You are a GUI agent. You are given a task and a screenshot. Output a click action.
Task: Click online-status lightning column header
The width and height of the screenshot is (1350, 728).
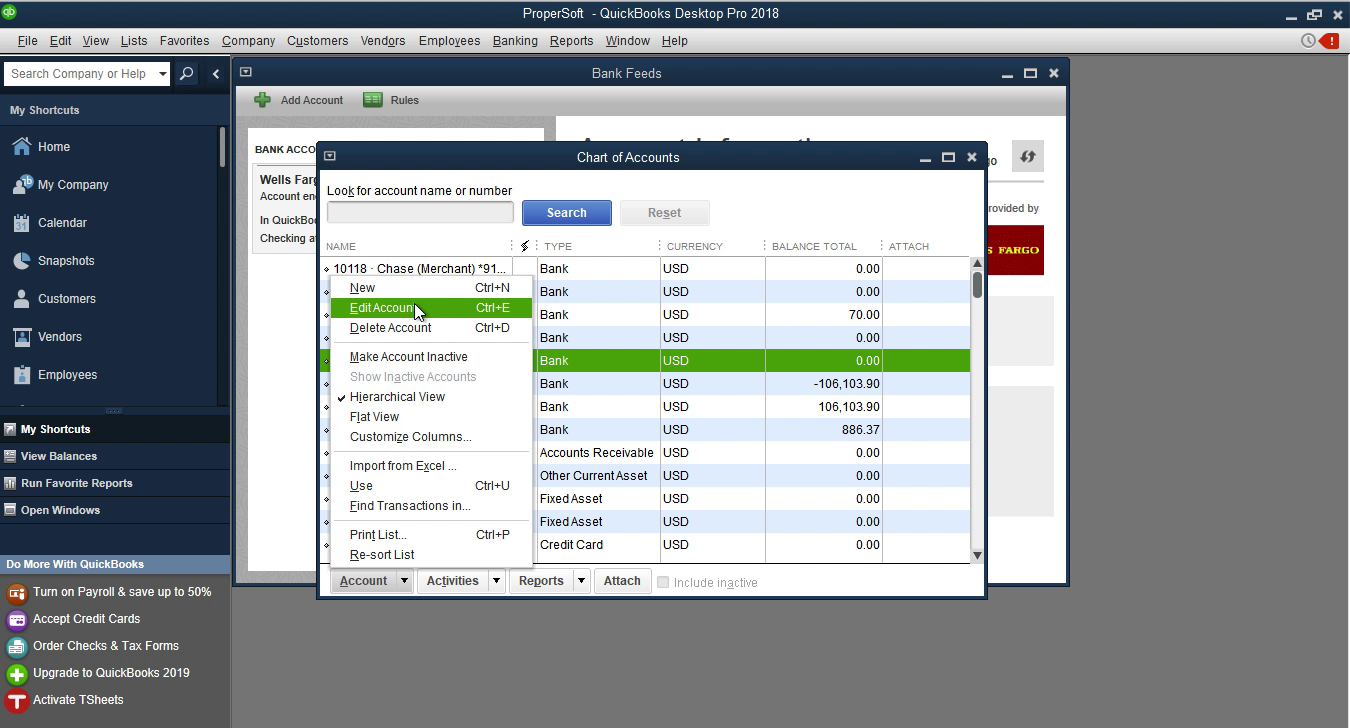point(524,246)
